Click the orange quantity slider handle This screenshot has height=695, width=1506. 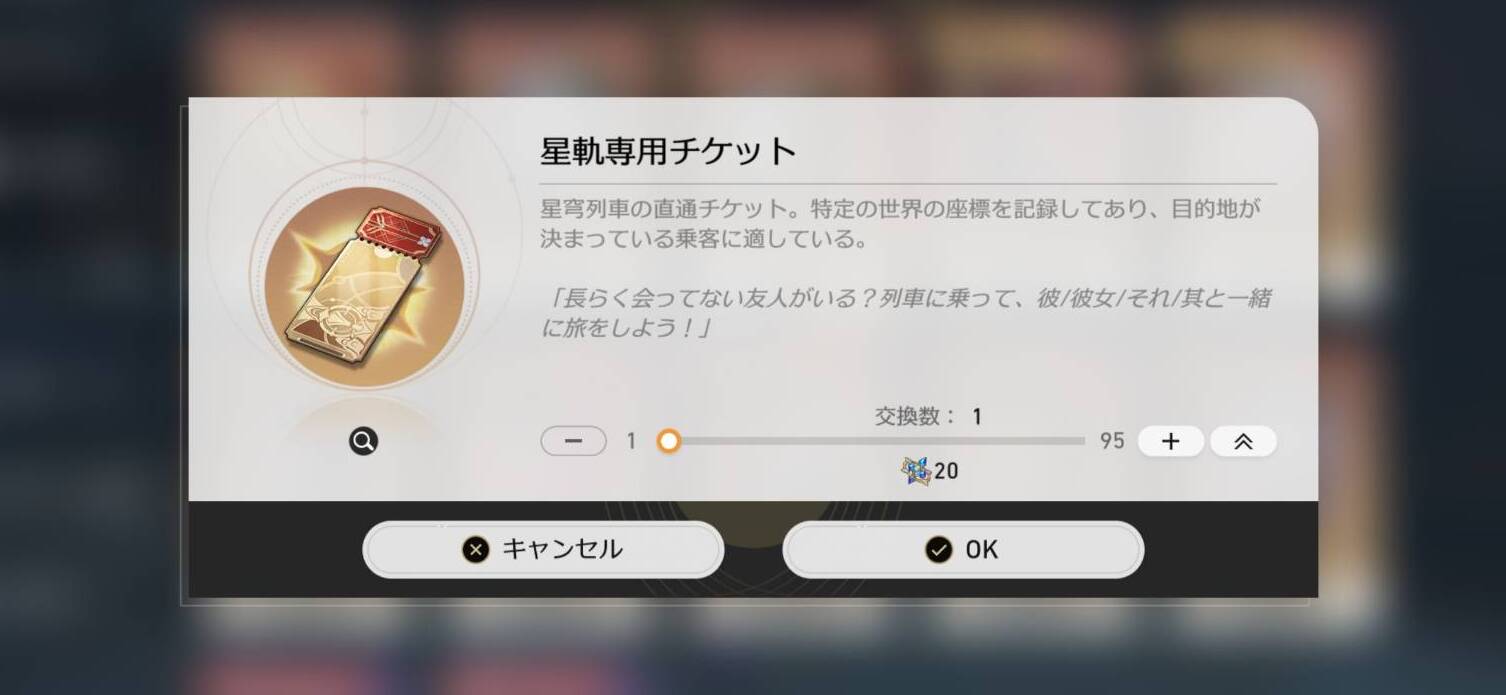point(669,441)
